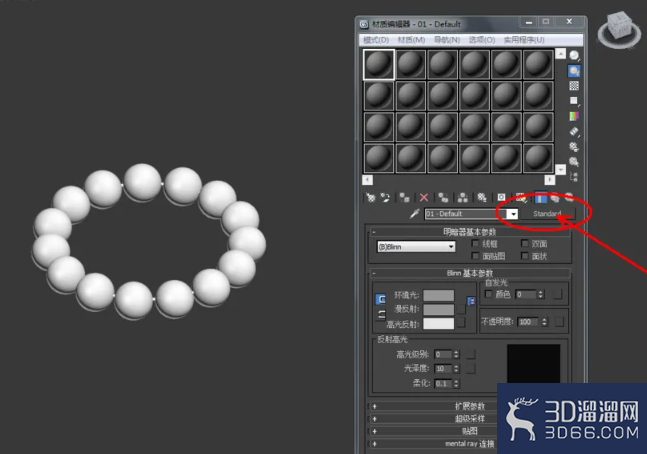Select the first material sample slot

click(x=379, y=64)
